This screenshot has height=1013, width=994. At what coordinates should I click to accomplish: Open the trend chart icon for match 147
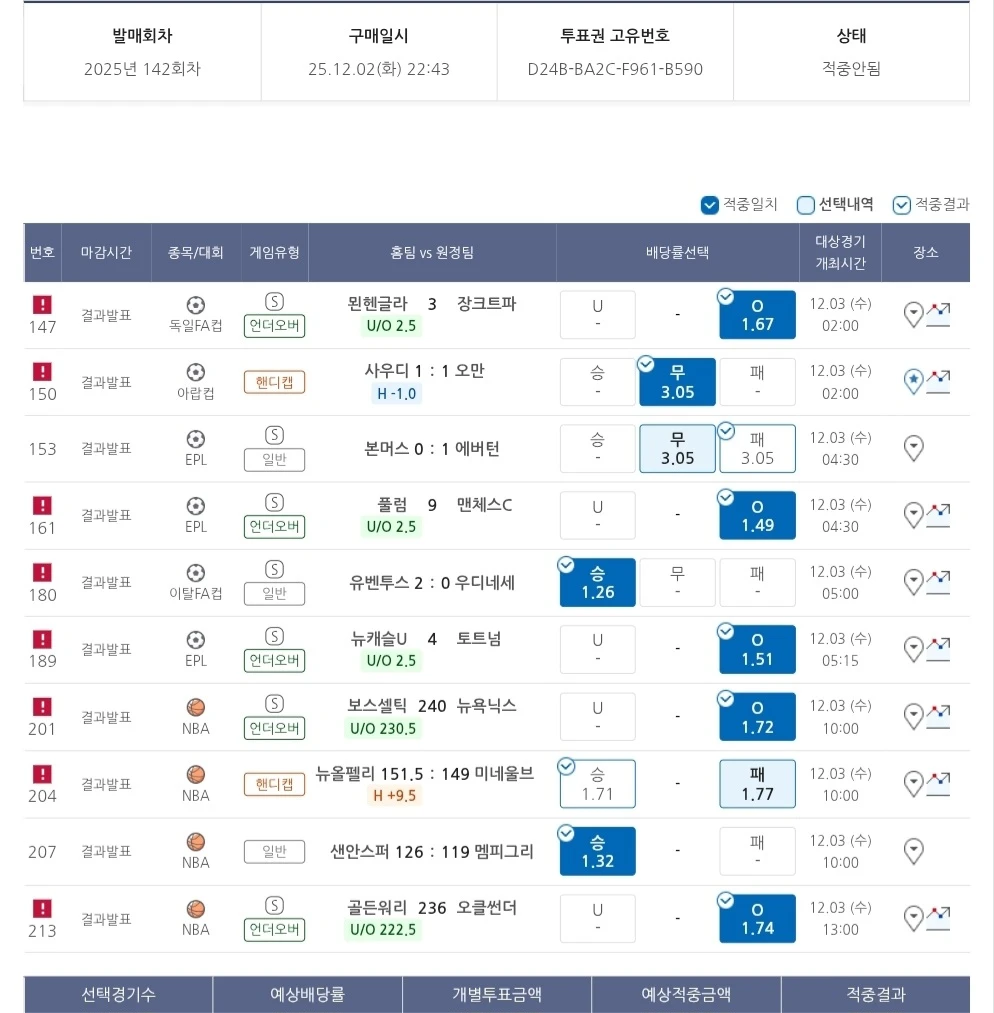pyautogui.click(x=938, y=315)
